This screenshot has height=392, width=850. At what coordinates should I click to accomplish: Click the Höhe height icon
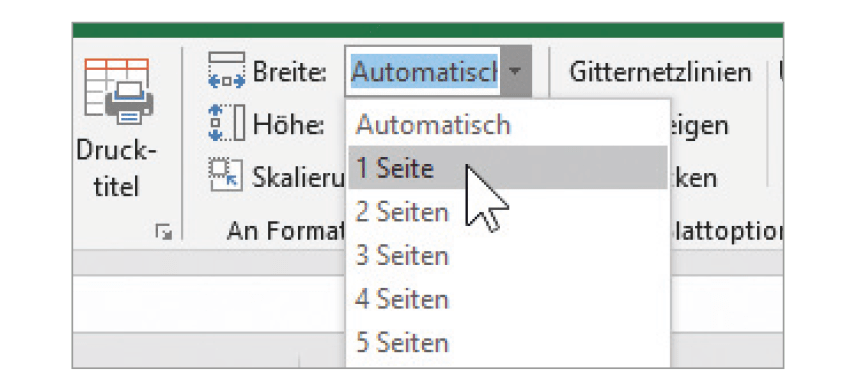[227, 123]
